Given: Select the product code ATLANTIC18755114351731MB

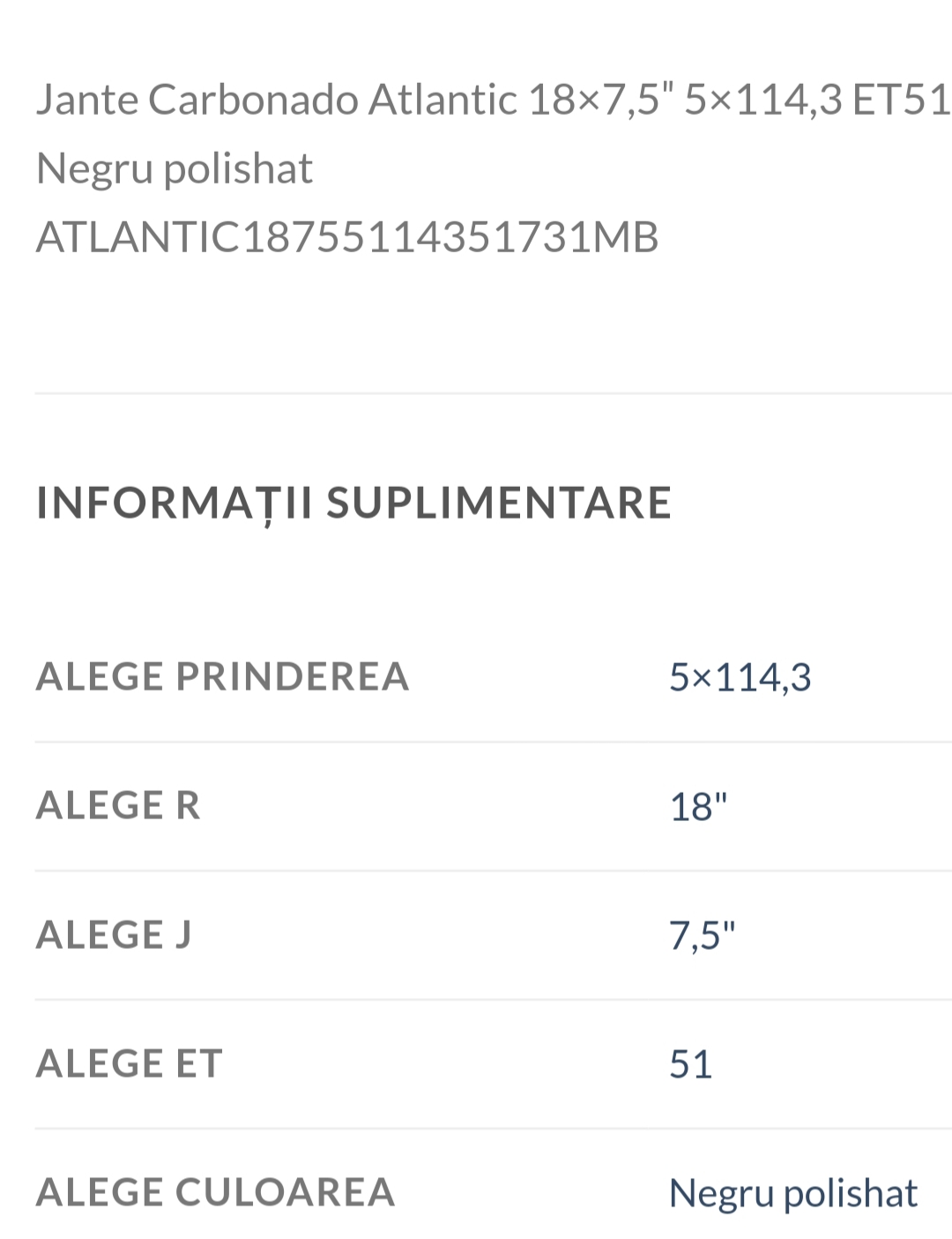Looking at the screenshot, I should pos(347,237).
